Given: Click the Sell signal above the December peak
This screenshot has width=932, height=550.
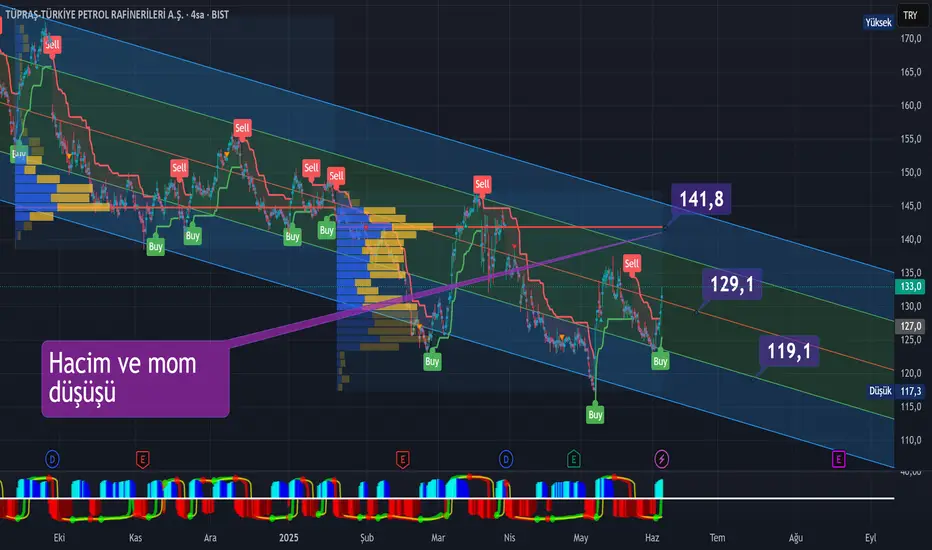Looking at the screenshot, I should tap(242, 128).
